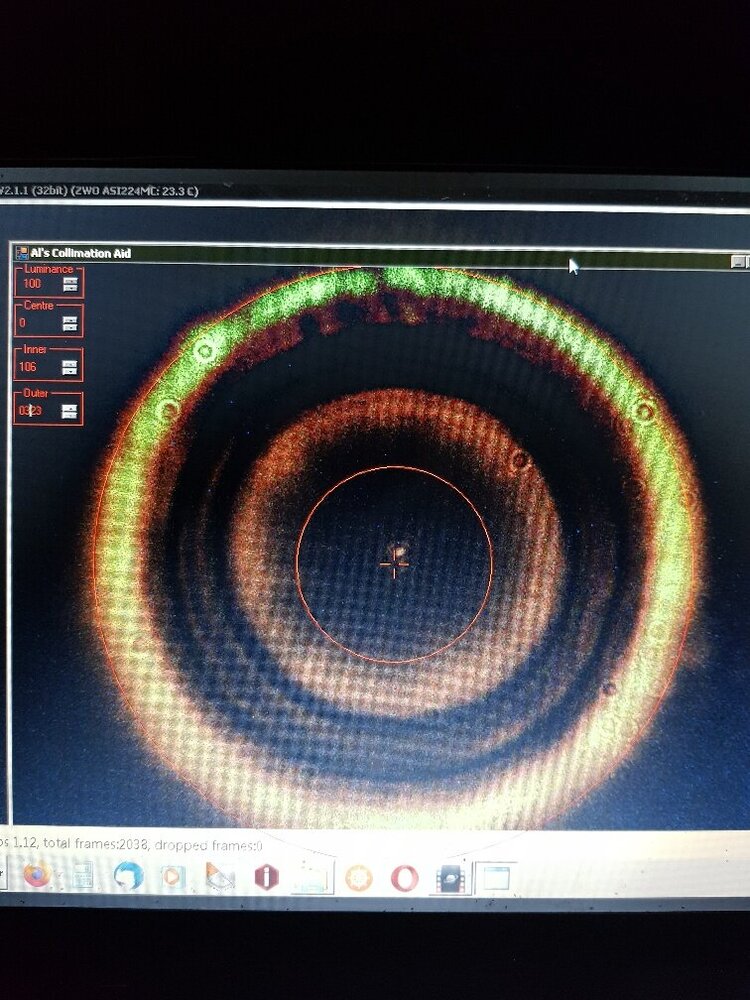Launch the media player taskbar icon
Screen dimensions: 750x1000
click(x=172, y=877)
